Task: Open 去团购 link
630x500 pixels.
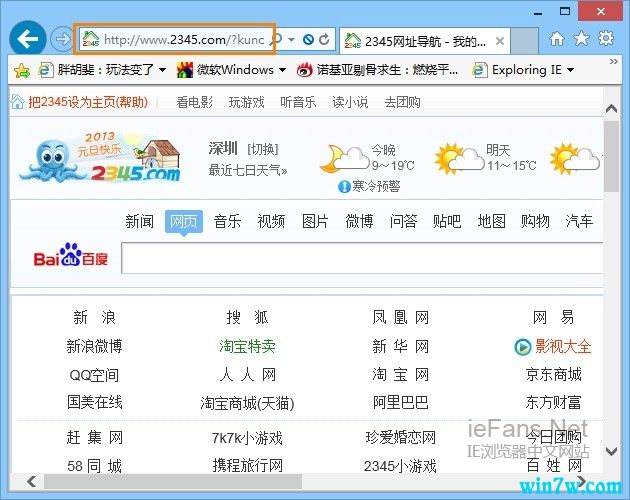Action: (403, 102)
